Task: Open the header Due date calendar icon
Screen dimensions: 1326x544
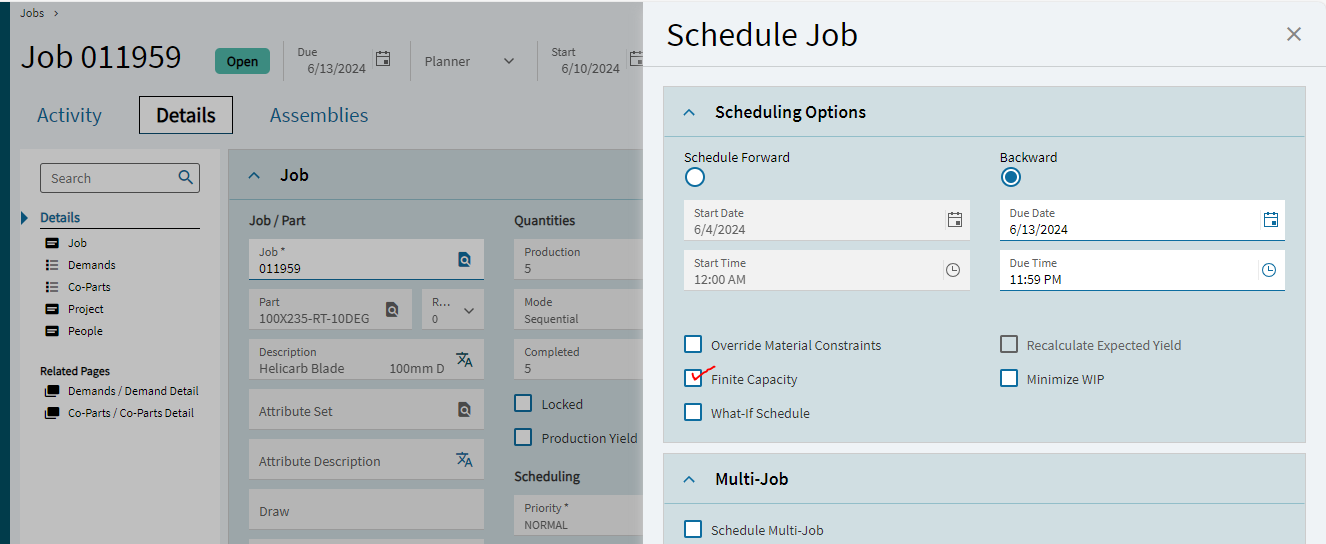Action: coord(382,58)
